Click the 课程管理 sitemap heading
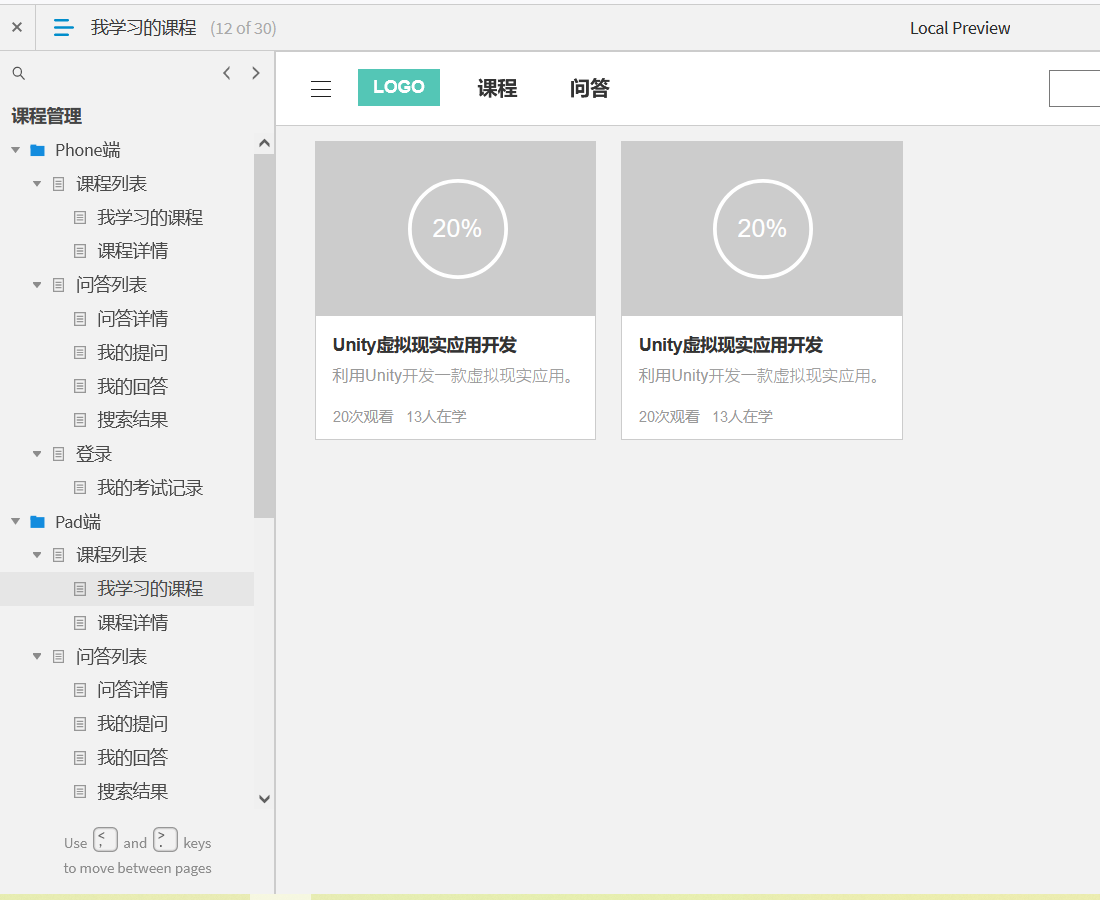Viewport: 1100px width, 900px height. pyautogui.click(x=47, y=116)
